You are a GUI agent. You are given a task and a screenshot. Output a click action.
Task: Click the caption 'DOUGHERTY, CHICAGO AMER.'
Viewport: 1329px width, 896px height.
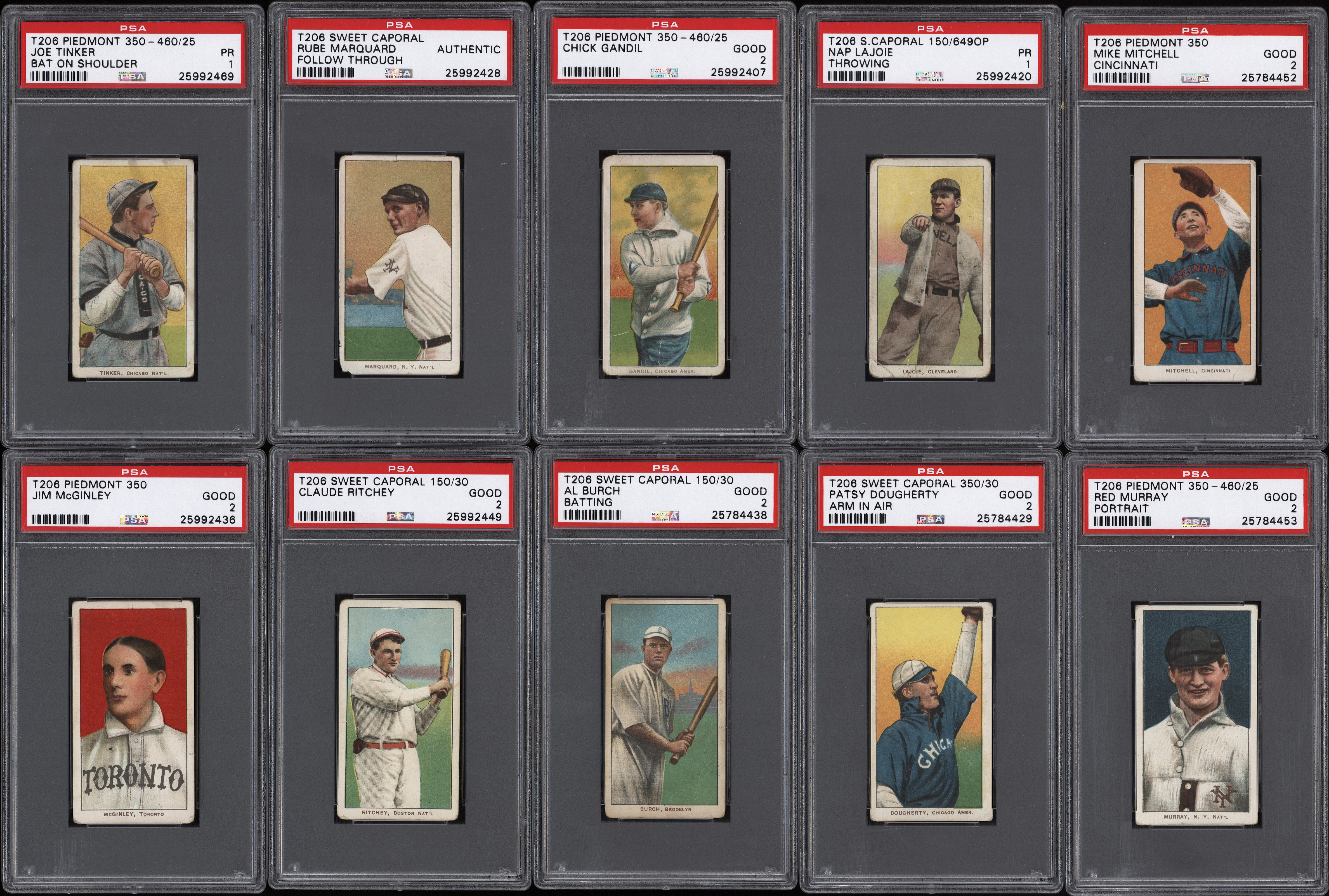point(931,813)
